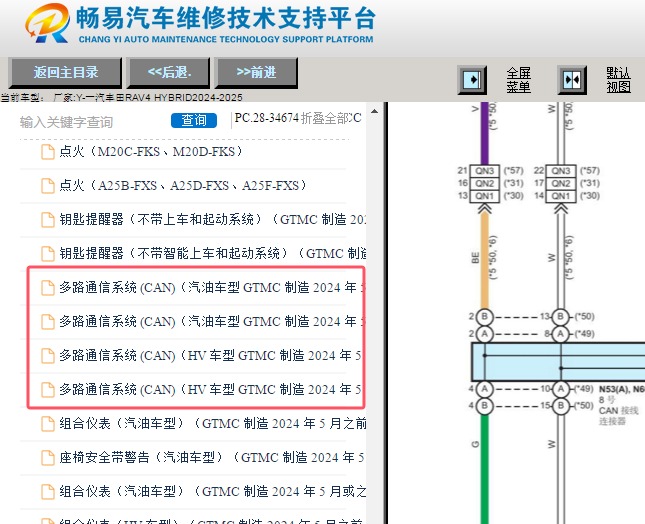Click connector circle B at pin 13 (*50)
This screenshot has height=524, width=645.
click(560, 317)
